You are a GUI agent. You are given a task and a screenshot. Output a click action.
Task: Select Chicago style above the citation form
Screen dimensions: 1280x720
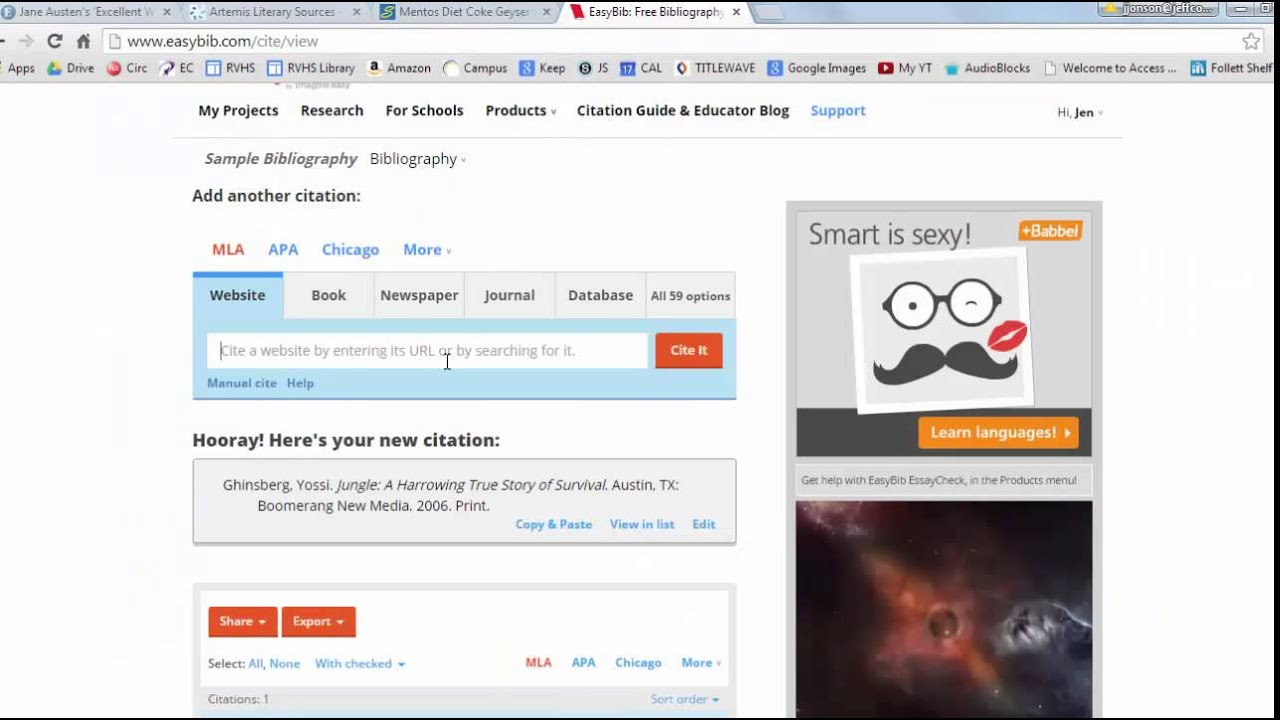350,249
